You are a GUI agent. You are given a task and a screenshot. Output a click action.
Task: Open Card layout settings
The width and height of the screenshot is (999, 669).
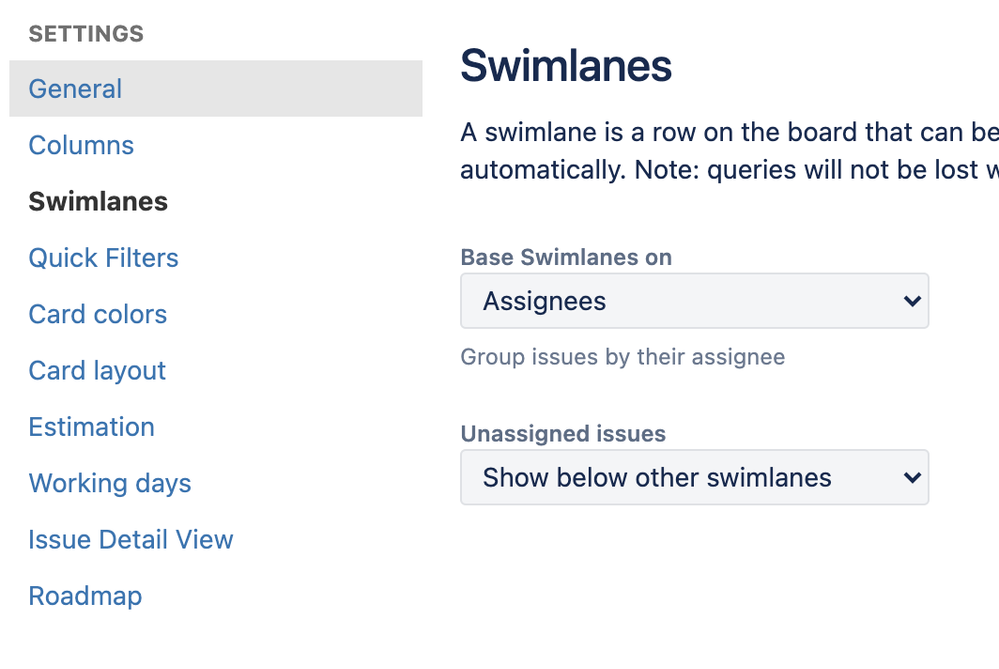coord(97,370)
